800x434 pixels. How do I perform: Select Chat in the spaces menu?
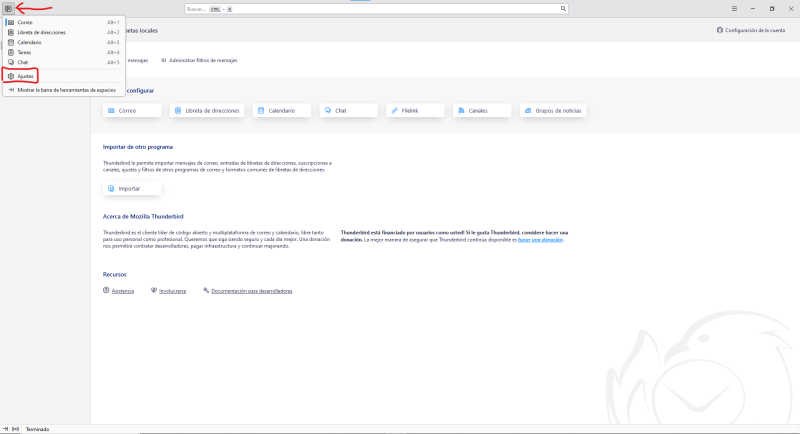tap(64, 62)
